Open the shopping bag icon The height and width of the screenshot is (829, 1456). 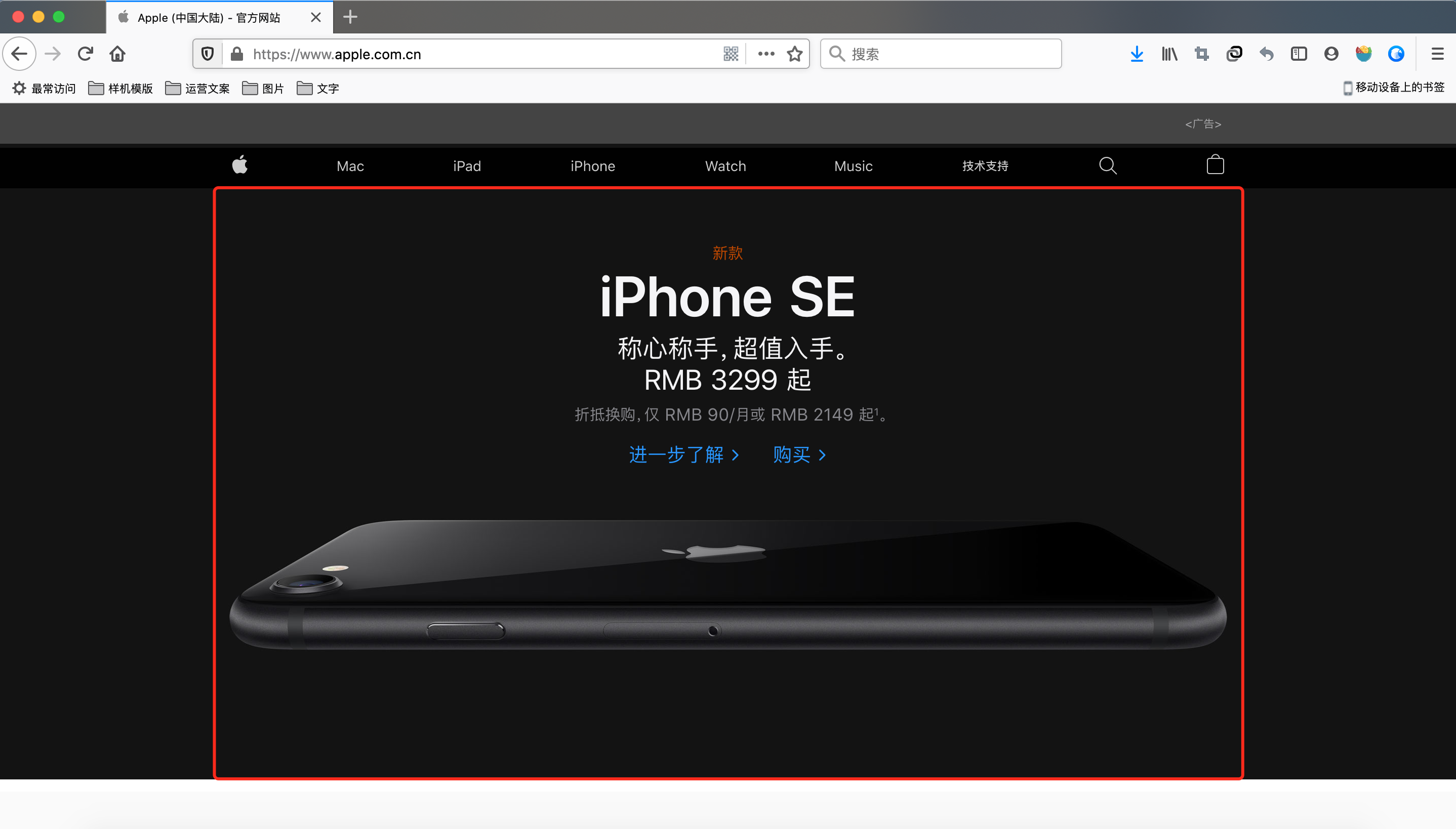tap(1215, 165)
